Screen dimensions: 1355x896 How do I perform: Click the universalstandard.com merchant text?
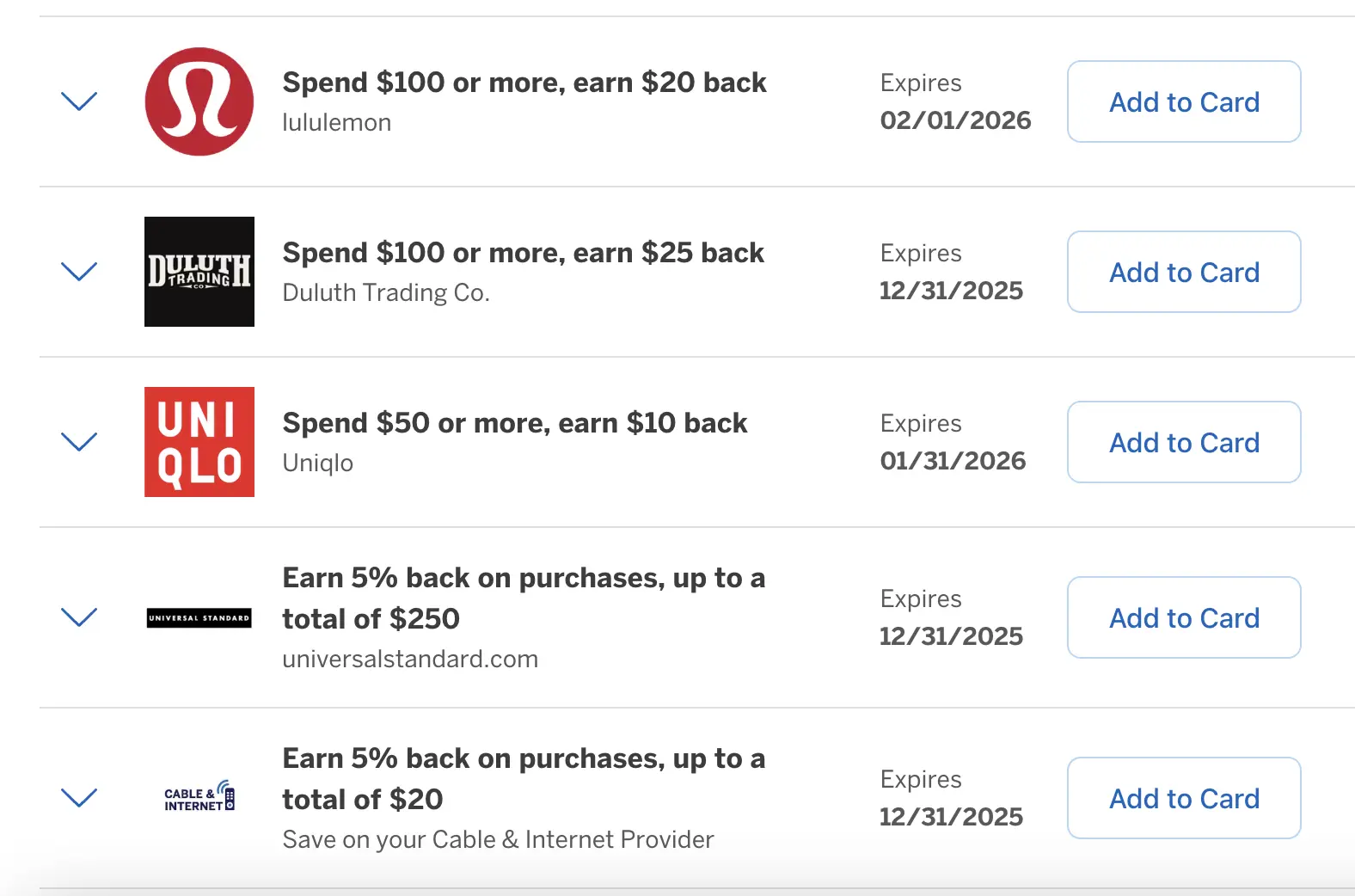[x=410, y=659]
